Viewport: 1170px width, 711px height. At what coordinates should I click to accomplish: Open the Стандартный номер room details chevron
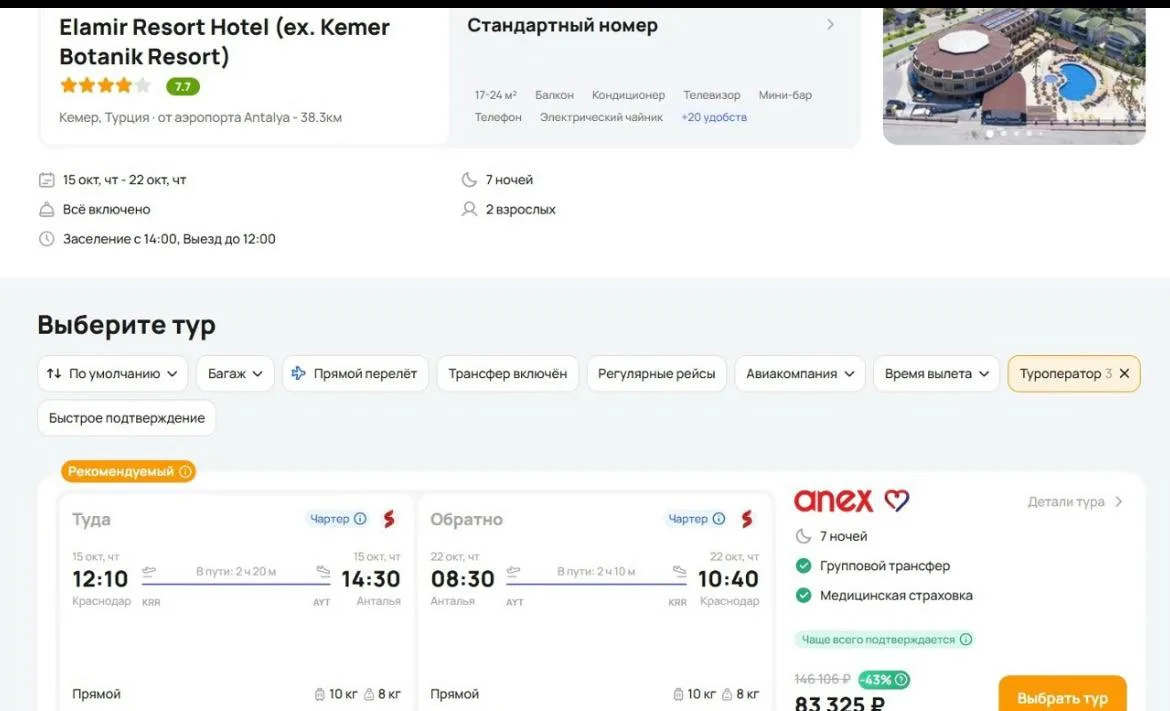tap(830, 25)
